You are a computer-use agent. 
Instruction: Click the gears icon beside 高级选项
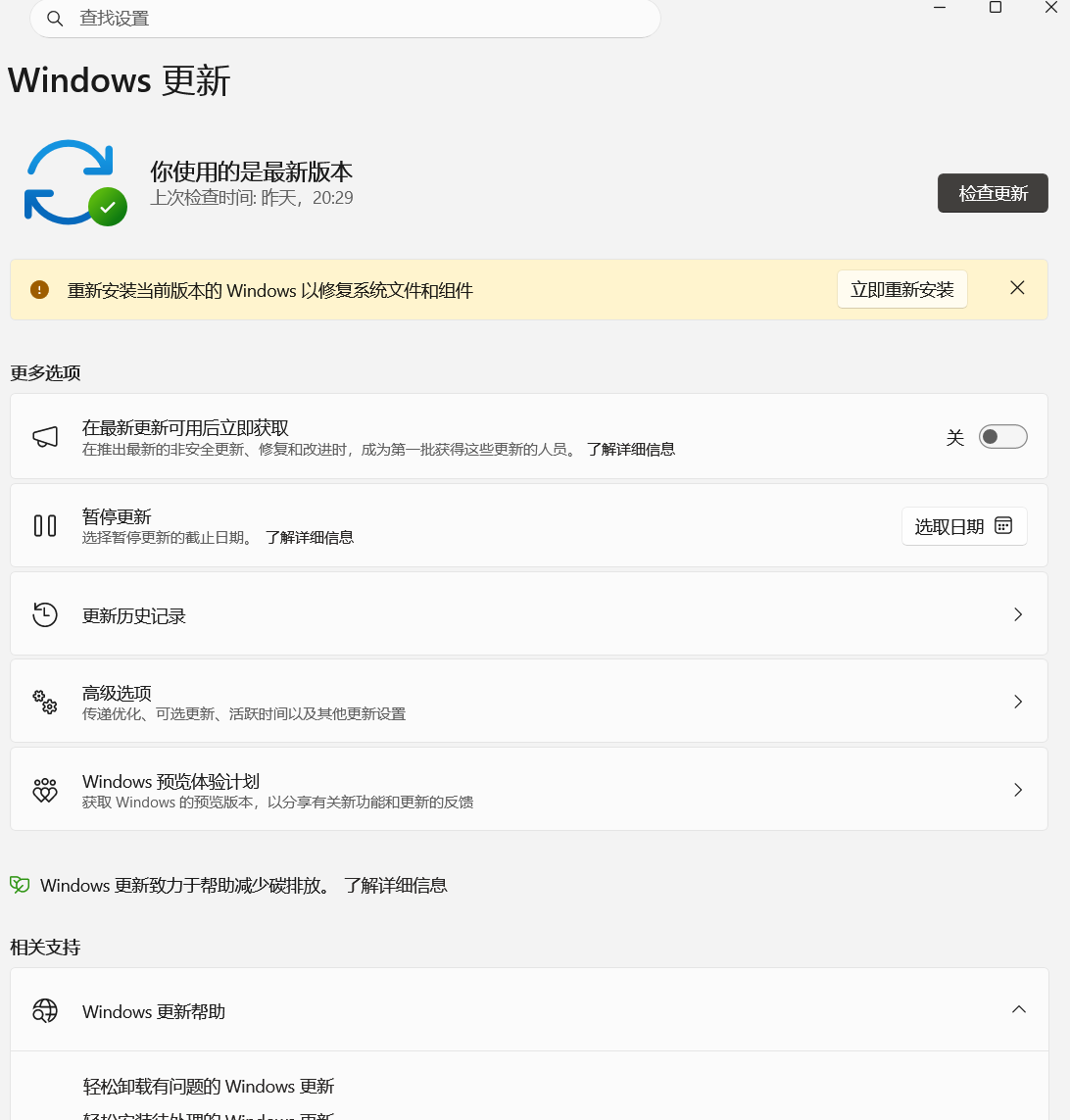45,703
